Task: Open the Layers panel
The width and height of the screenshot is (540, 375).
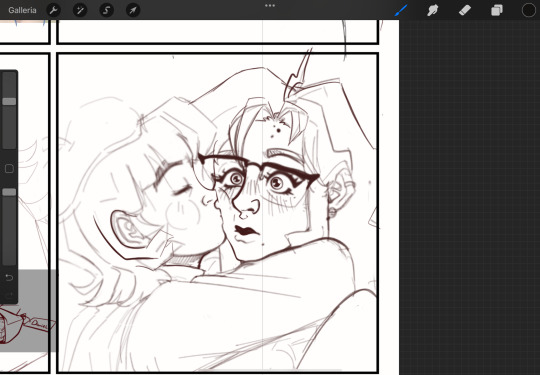Action: tap(497, 10)
